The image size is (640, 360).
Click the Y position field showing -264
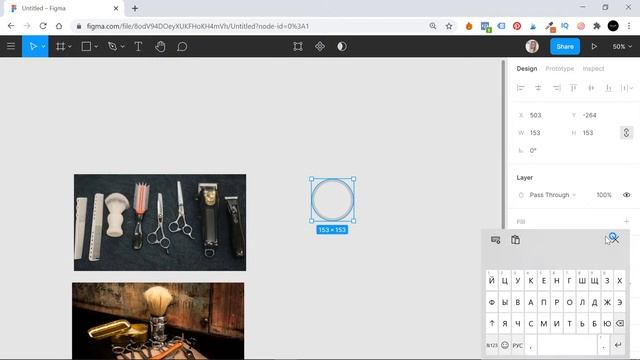pos(594,115)
